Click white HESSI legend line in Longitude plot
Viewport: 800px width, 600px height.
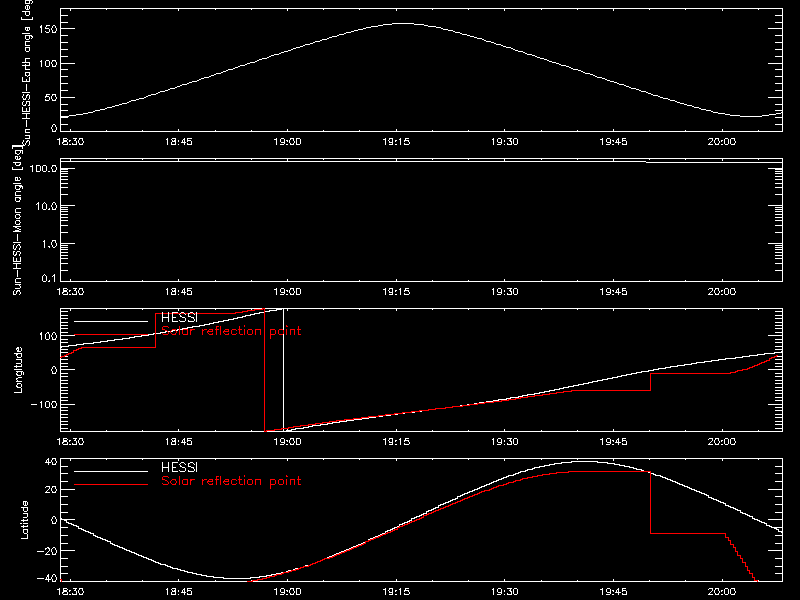coord(111,321)
